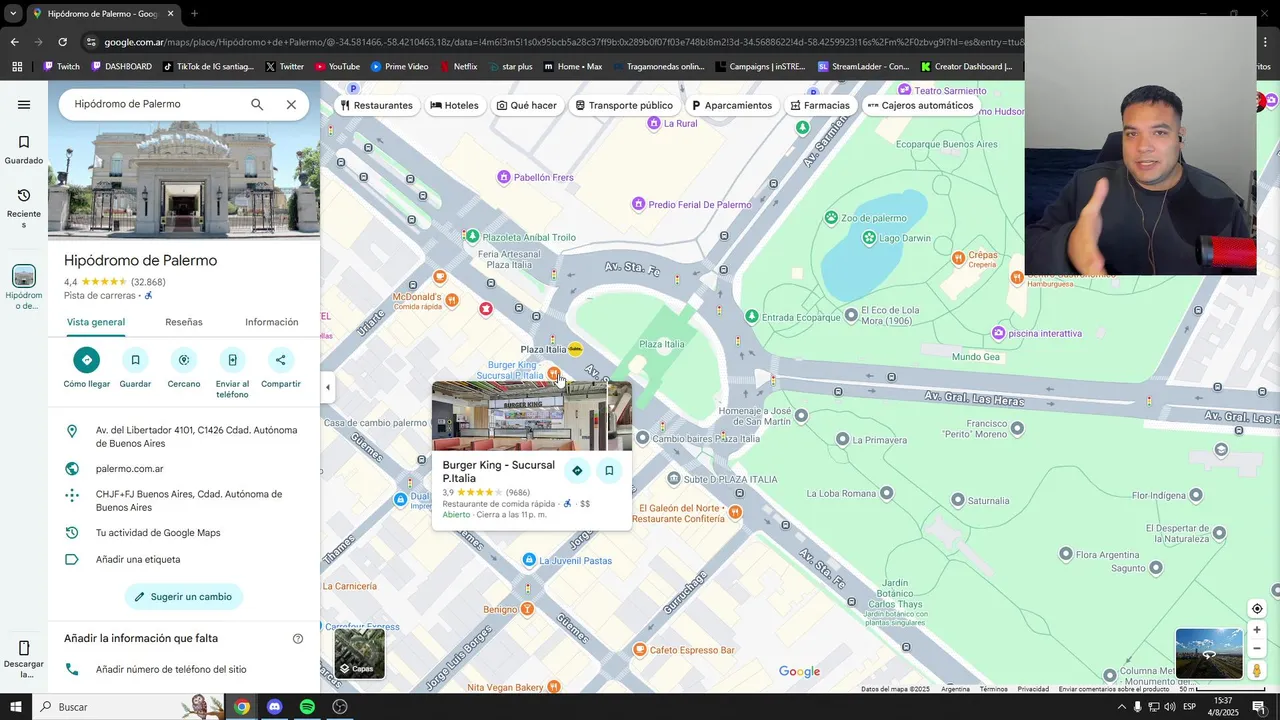The width and height of the screenshot is (1280, 720).
Task: Click the Burger King card photo
Action: 532,416
